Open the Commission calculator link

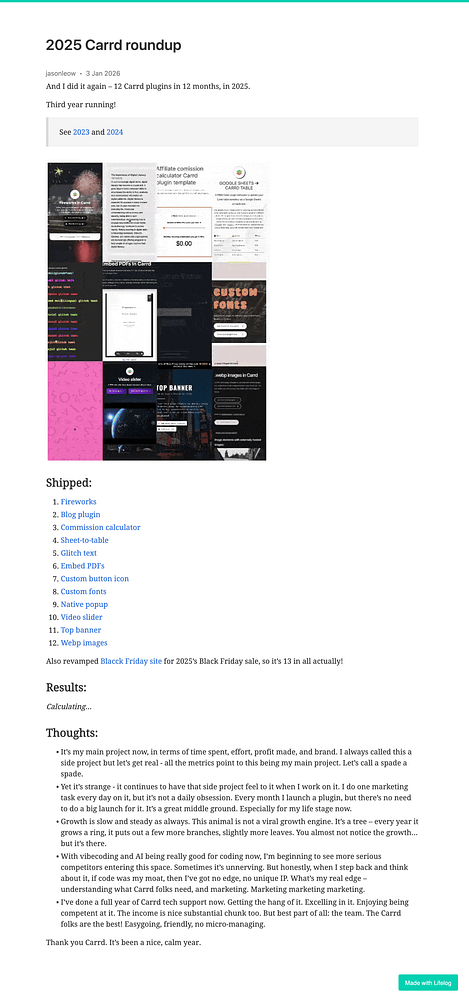pos(100,527)
